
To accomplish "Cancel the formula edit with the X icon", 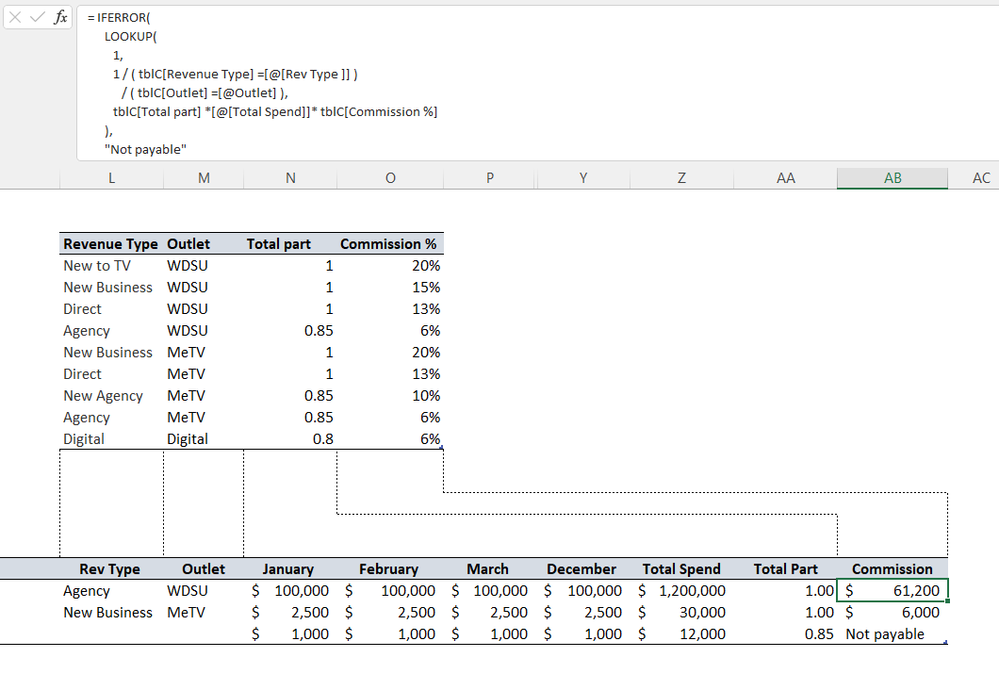I will 15,17.
